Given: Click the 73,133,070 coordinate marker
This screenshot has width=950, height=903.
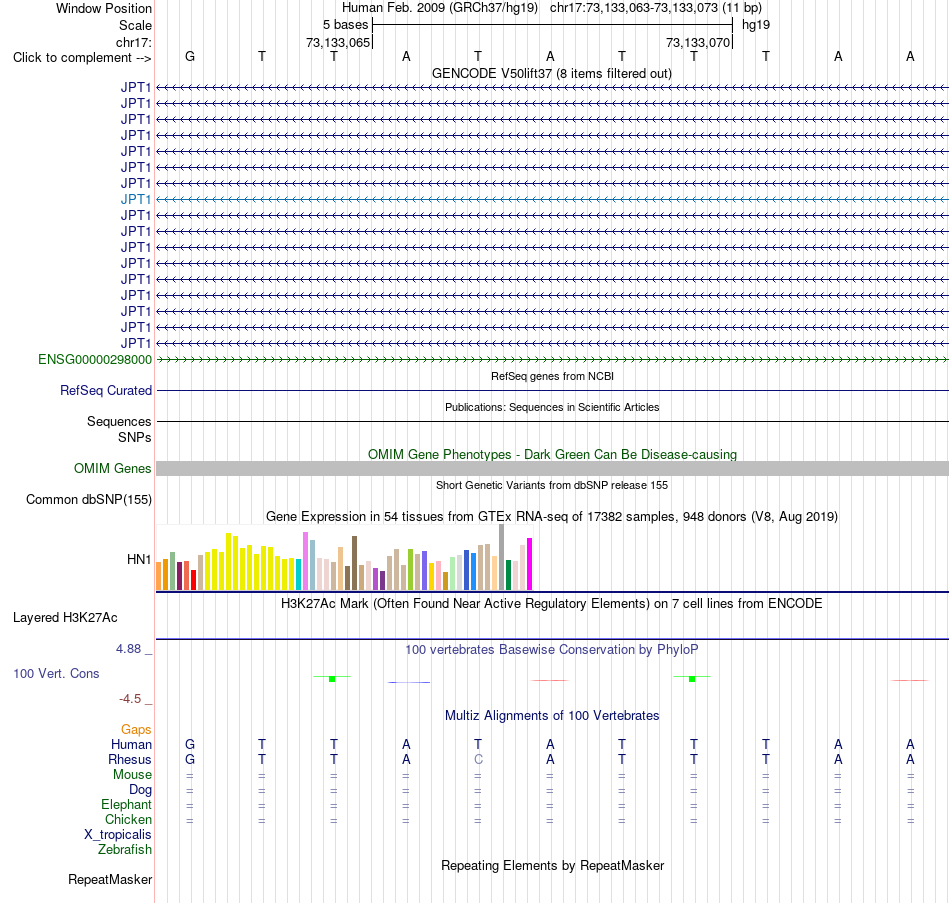Looking at the screenshot, I should point(698,42).
